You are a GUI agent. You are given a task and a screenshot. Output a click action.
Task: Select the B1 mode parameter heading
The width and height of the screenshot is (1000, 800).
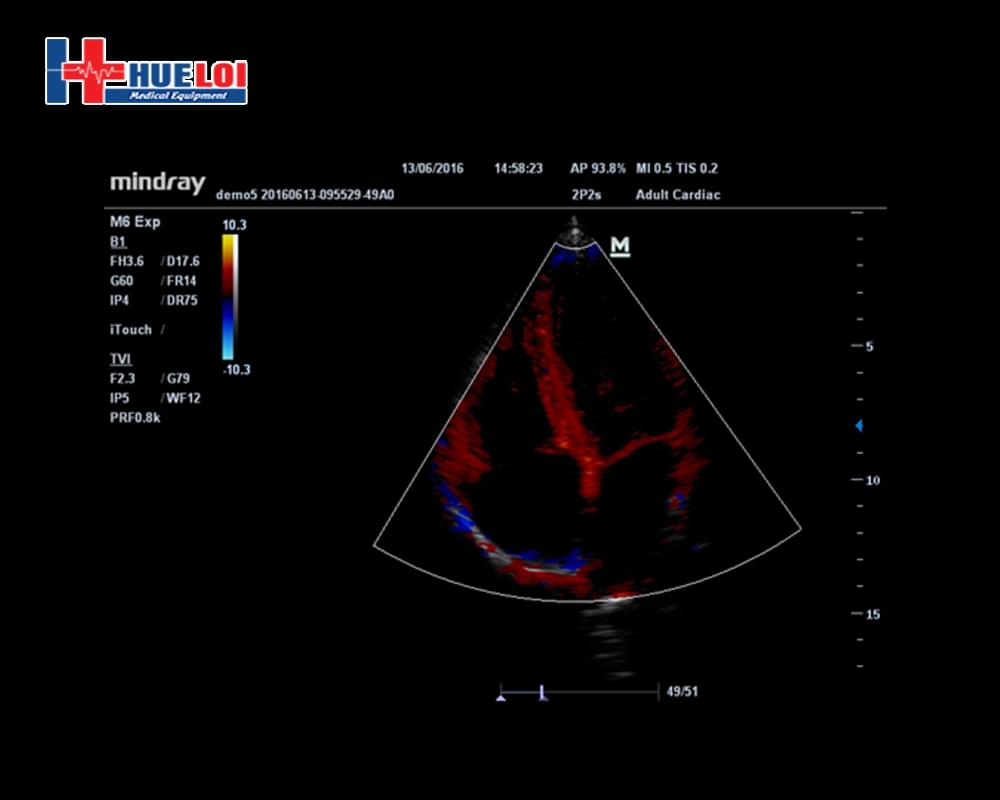[x=118, y=242]
